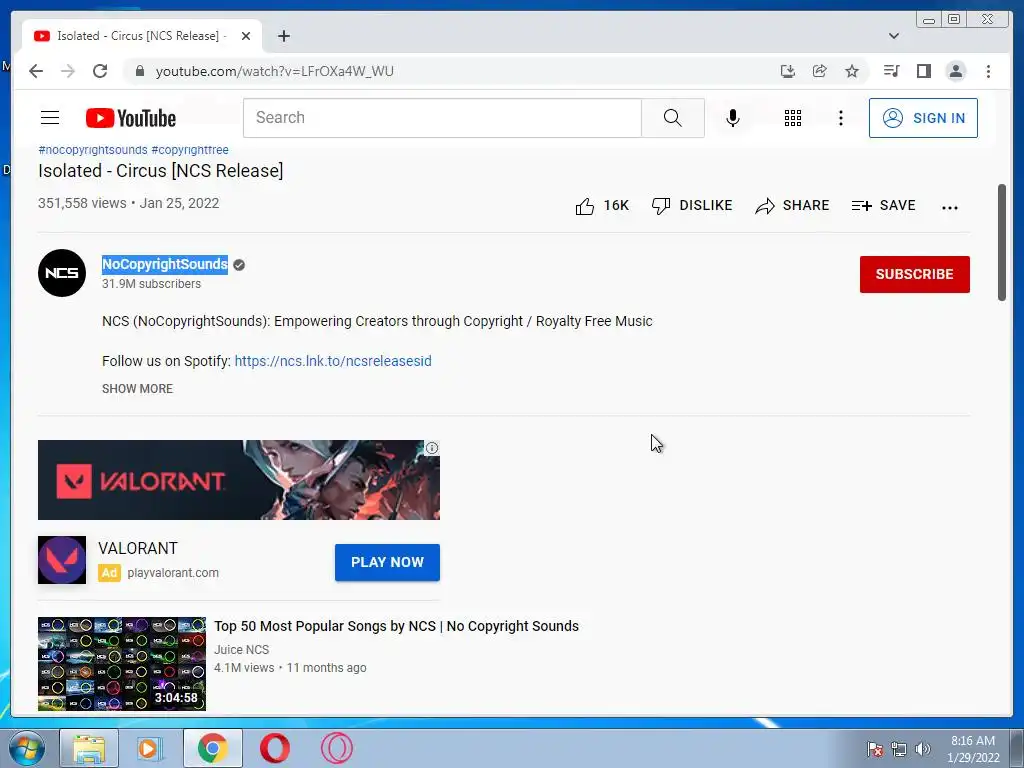Click the Chrome taskbar icon
1024x768 pixels.
[212, 748]
